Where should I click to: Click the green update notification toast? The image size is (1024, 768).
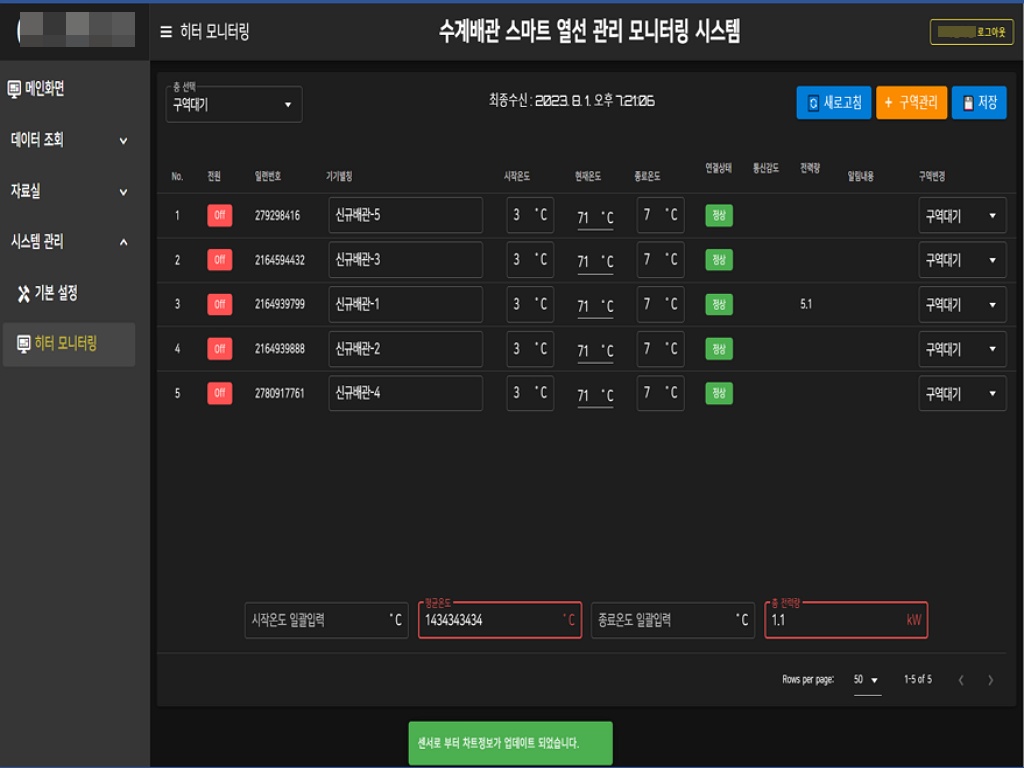pos(510,743)
